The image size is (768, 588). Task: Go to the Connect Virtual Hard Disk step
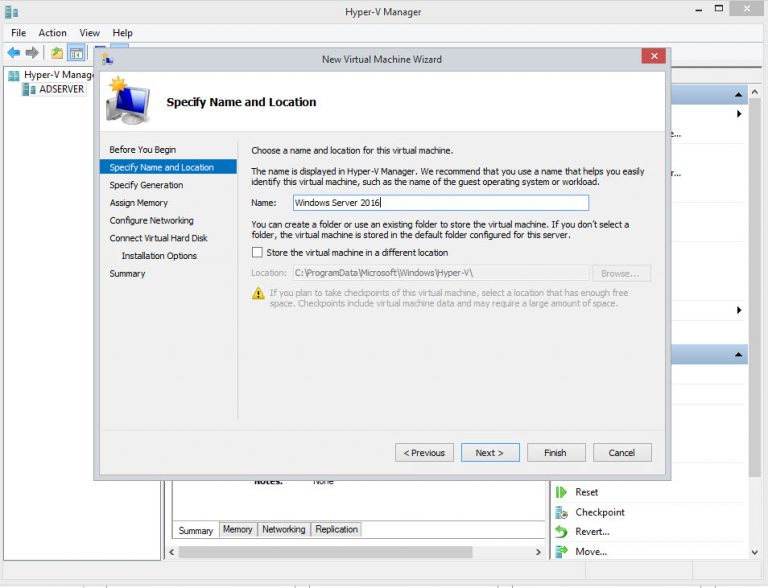158,238
